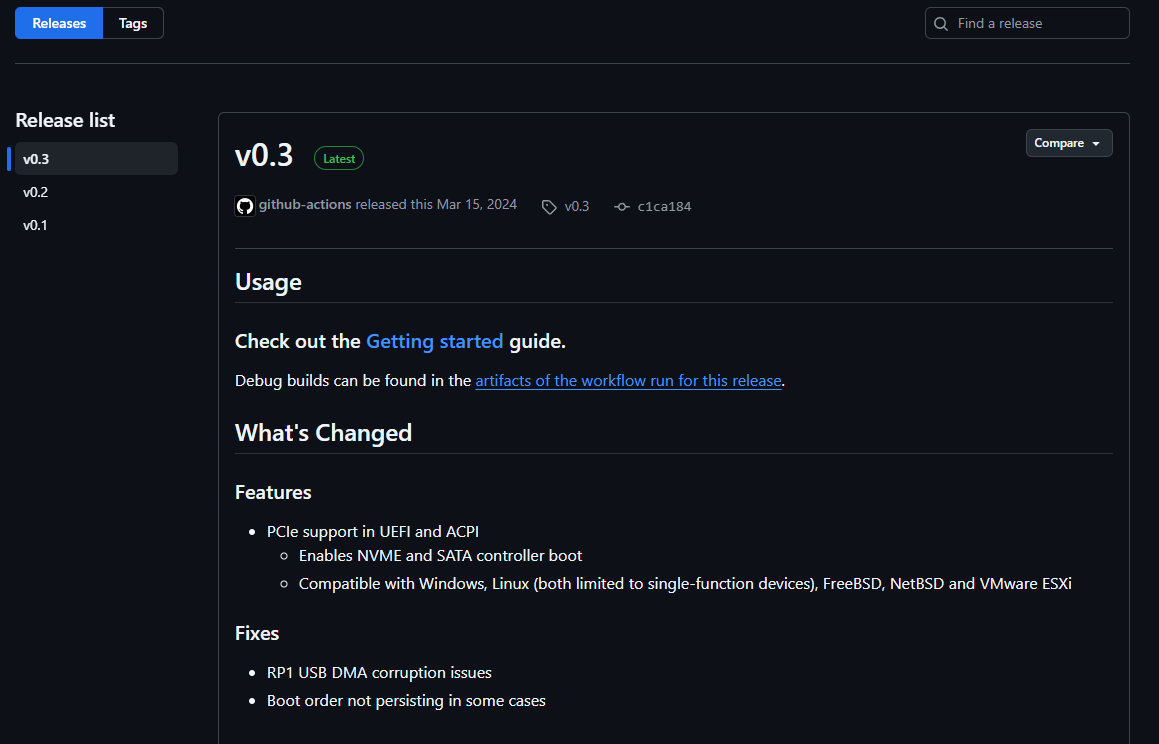Click the Latest badge
The image size is (1159, 744).
(x=339, y=158)
